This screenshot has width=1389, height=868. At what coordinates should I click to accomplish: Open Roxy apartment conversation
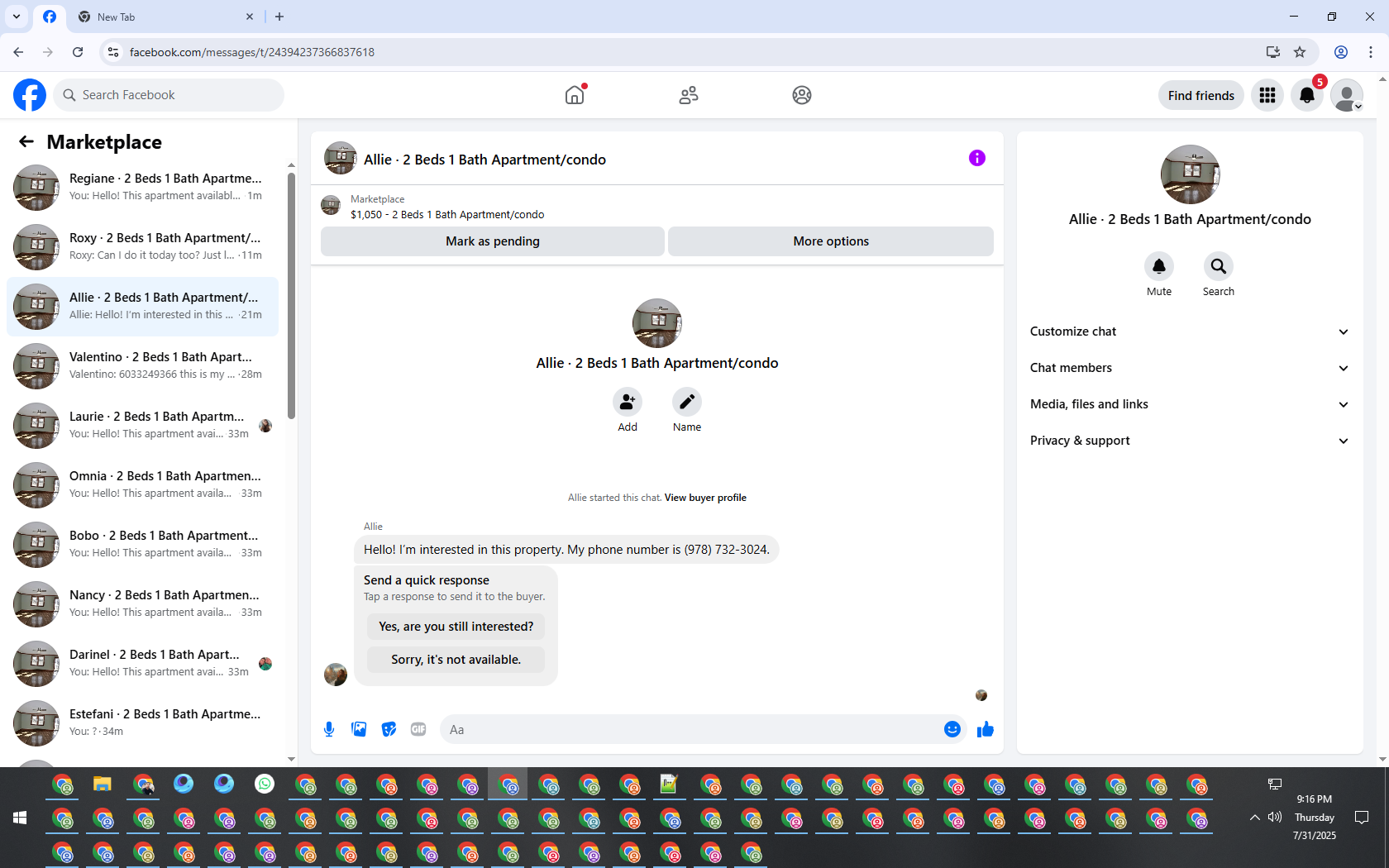click(x=142, y=246)
